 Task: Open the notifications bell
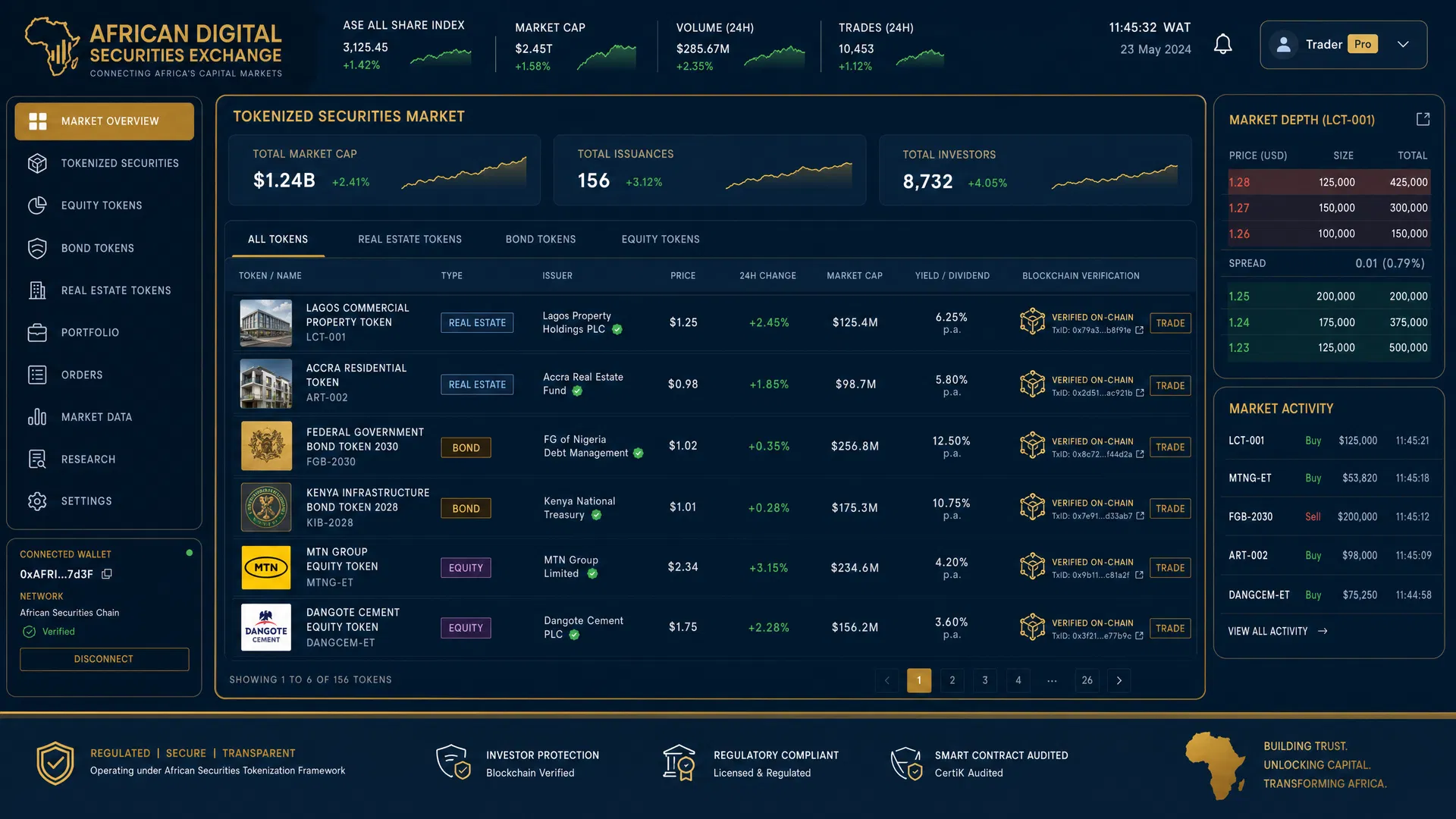(x=1222, y=44)
